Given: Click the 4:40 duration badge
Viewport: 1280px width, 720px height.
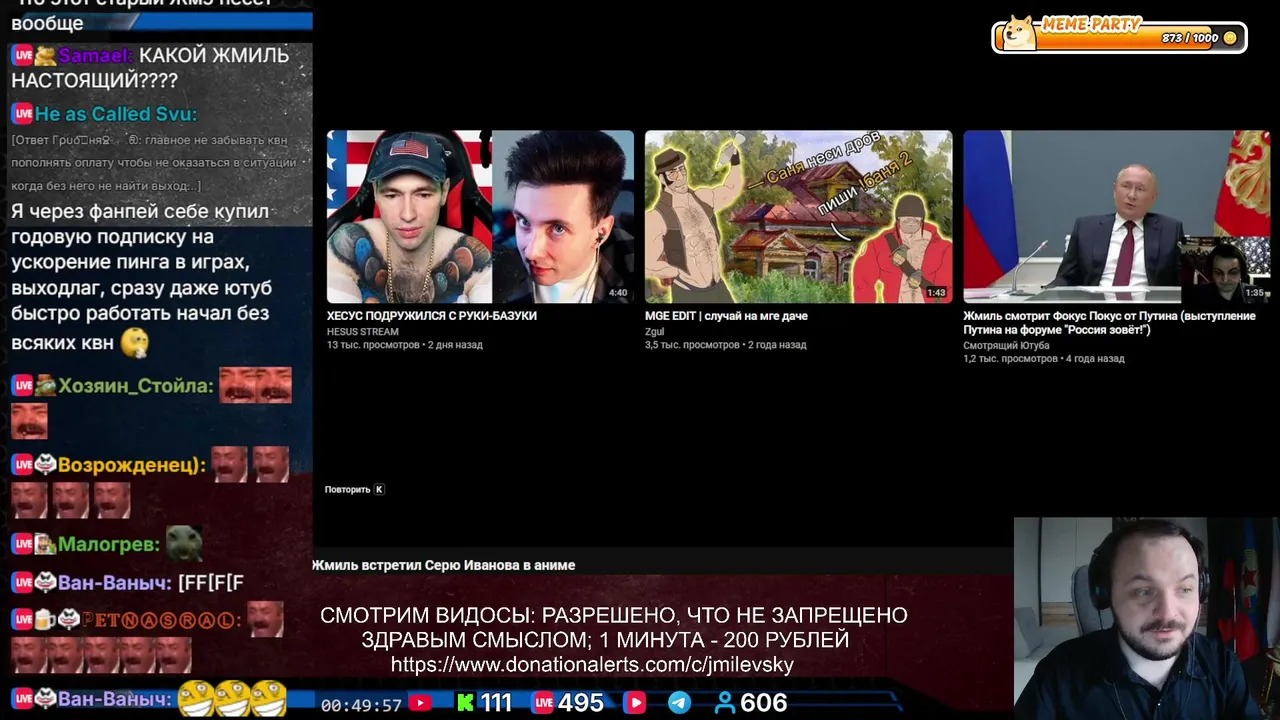Looking at the screenshot, I should pyautogui.click(x=618, y=293).
